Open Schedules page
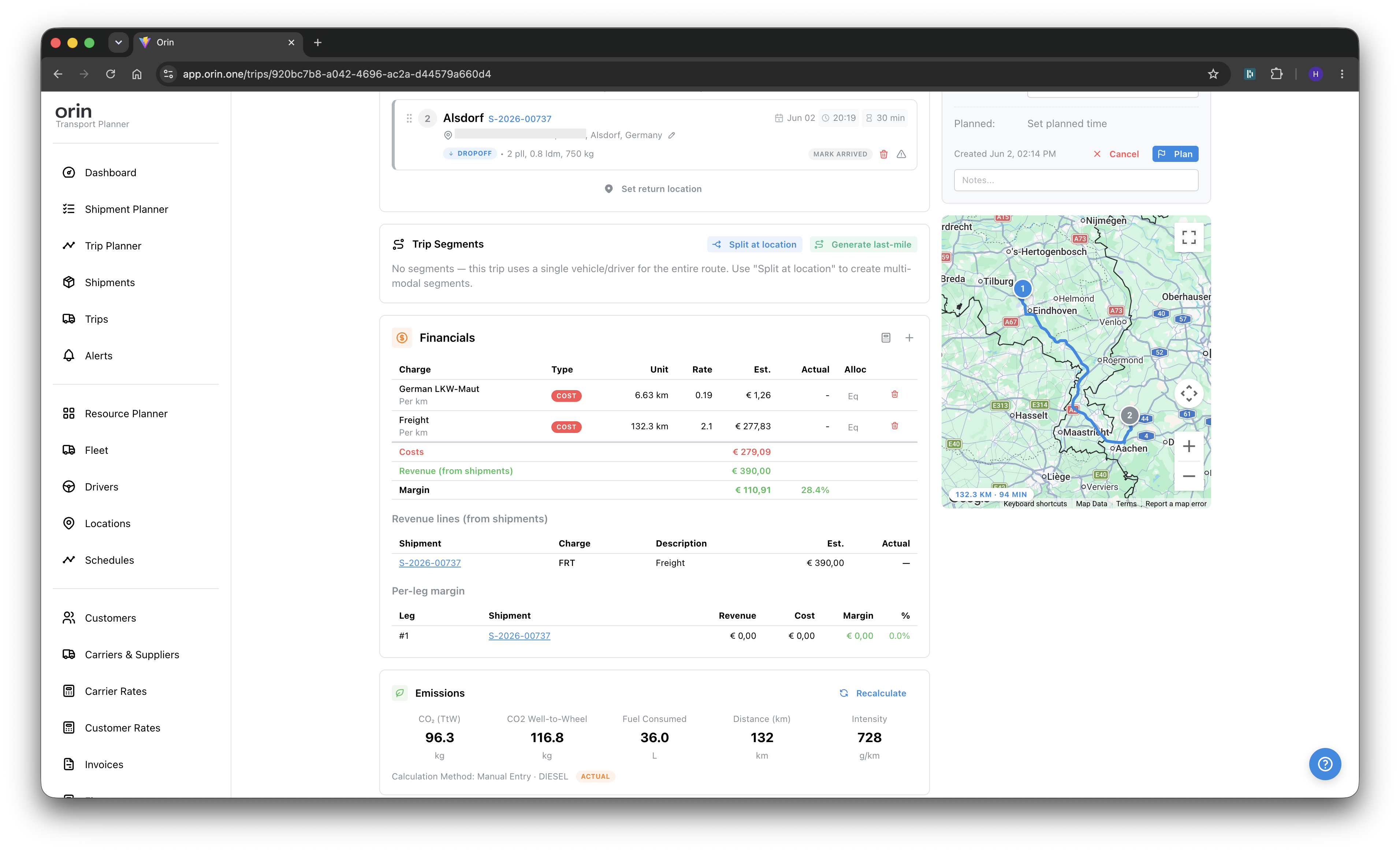The image size is (1400, 852). click(x=109, y=560)
